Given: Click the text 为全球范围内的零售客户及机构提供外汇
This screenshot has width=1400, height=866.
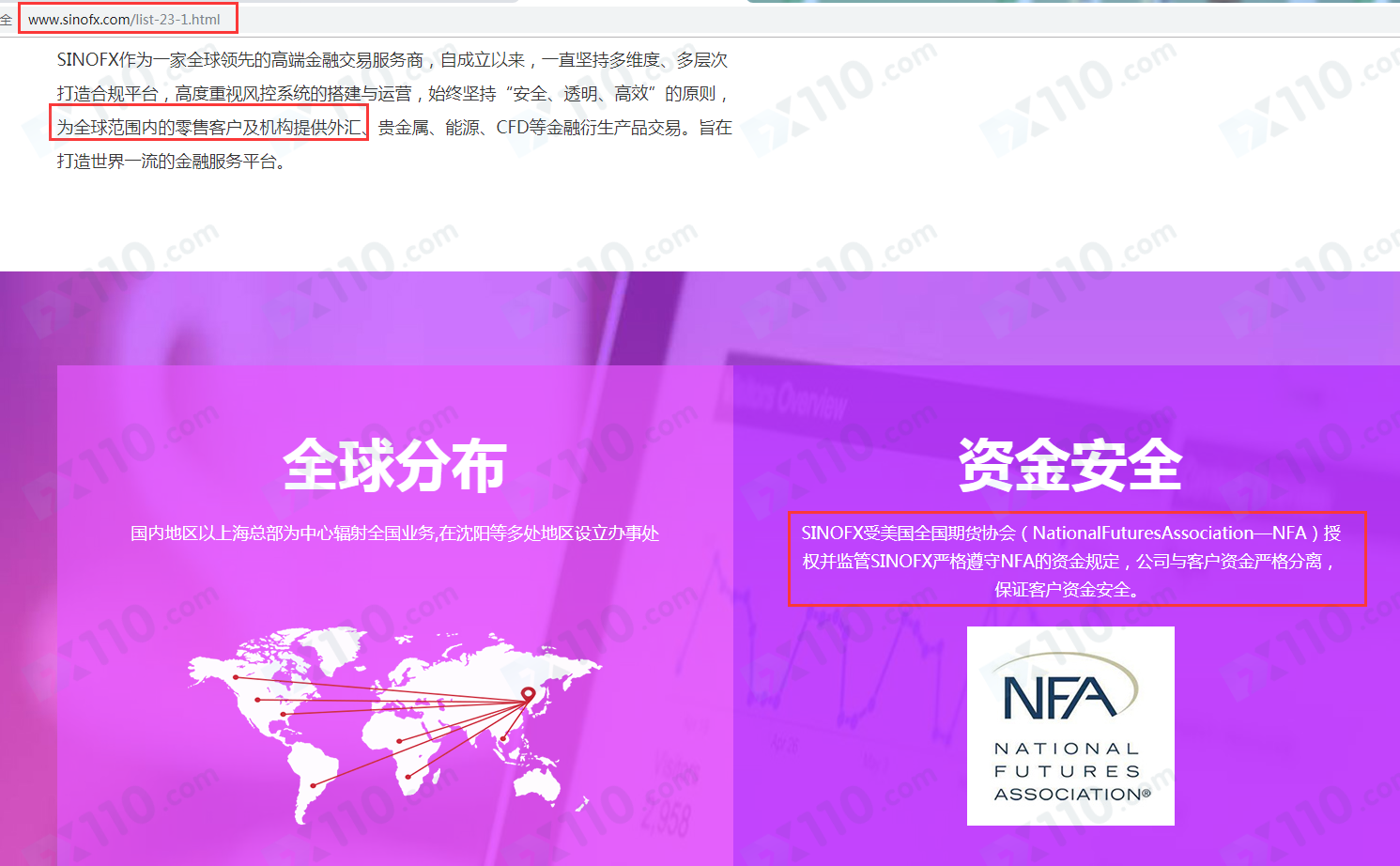Looking at the screenshot, I should (x=210, y=128).
